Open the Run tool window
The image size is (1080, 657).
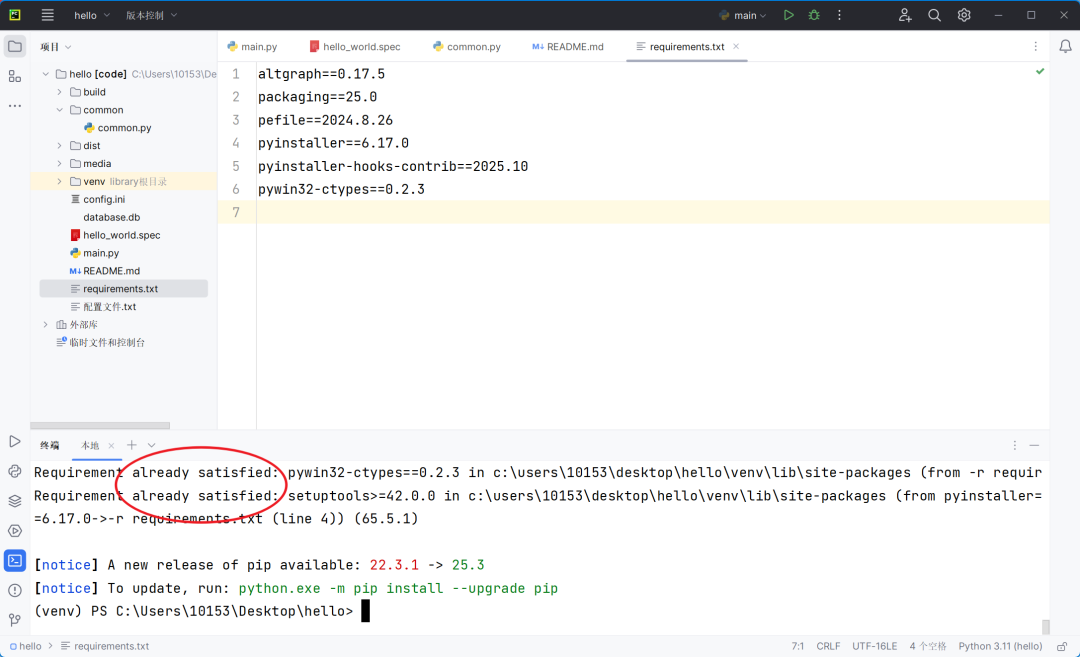(x=14, y=441)
